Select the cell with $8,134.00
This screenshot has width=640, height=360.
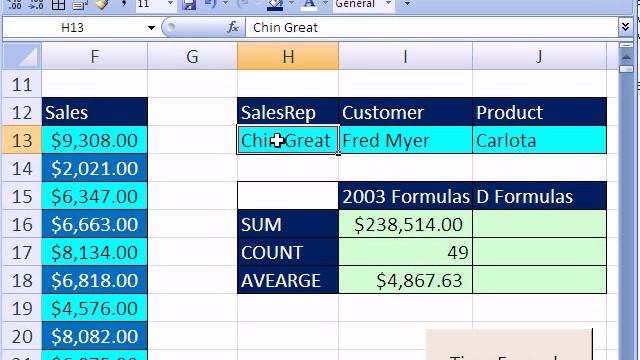click(x=95, y=252)
